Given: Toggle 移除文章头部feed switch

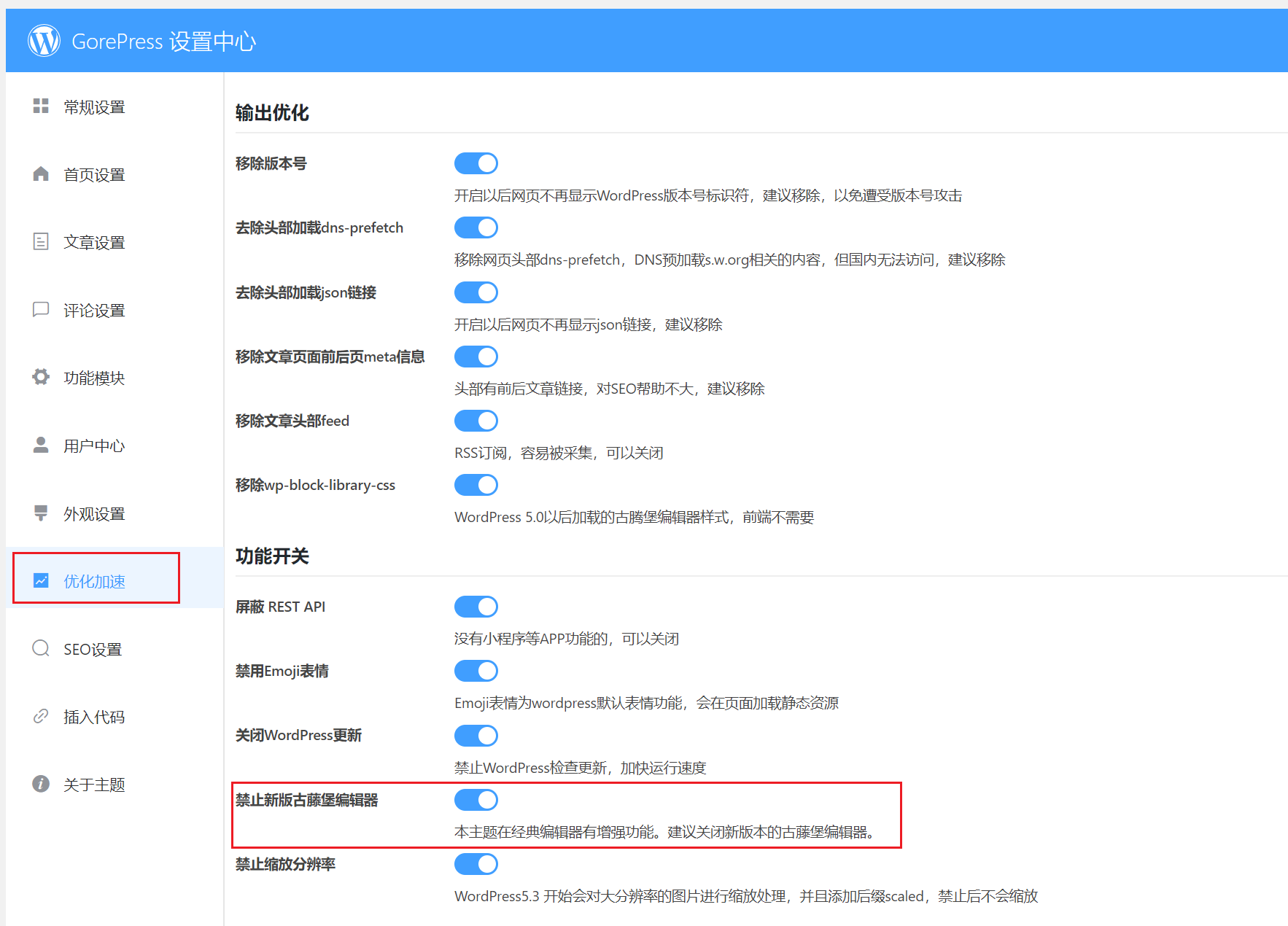Looking at the screenshot, I should pos(476,421).
